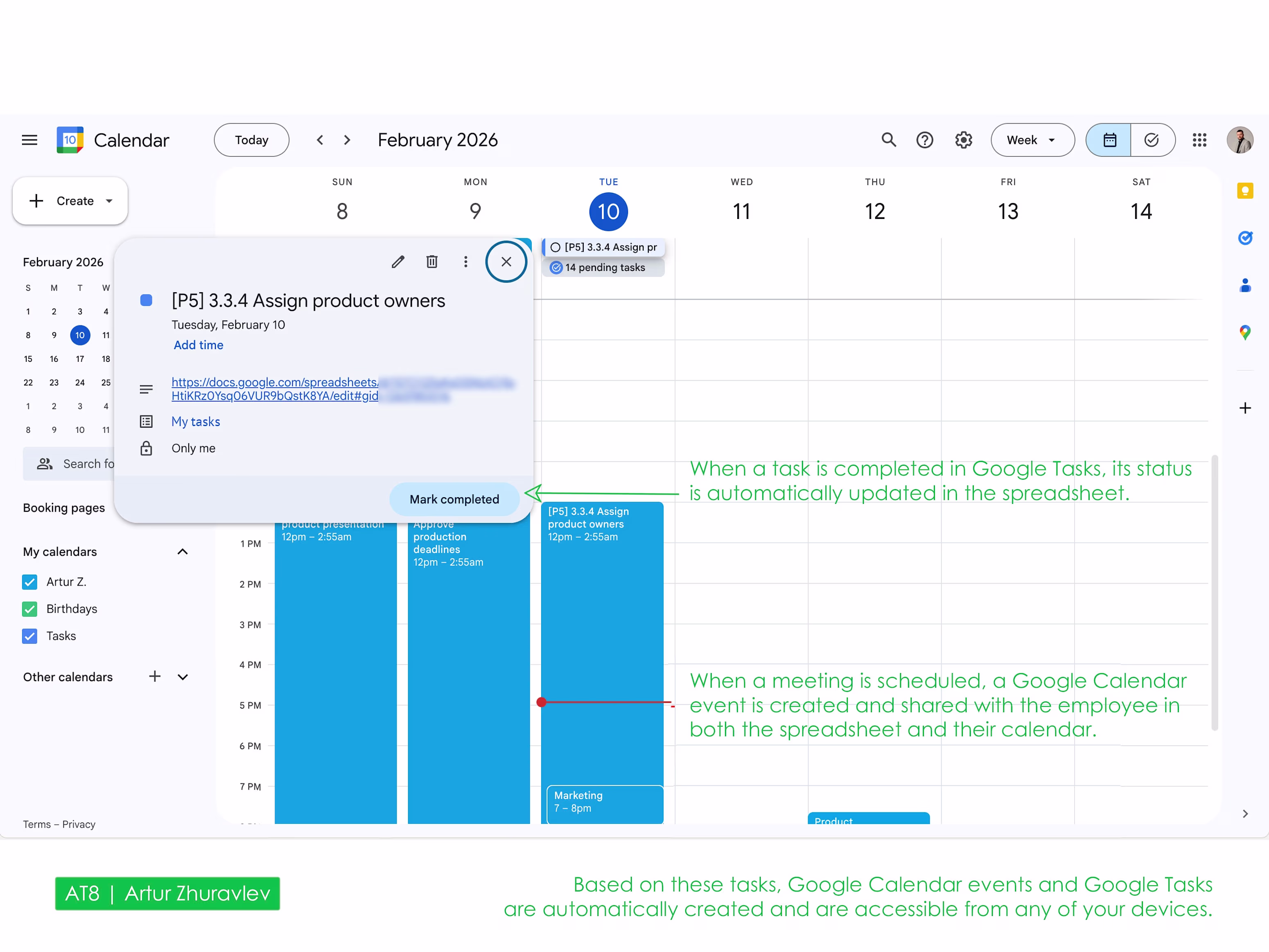Delete the task with trash icon
This screenshot has width=1269, height=952.
click(x=431, y=262)
